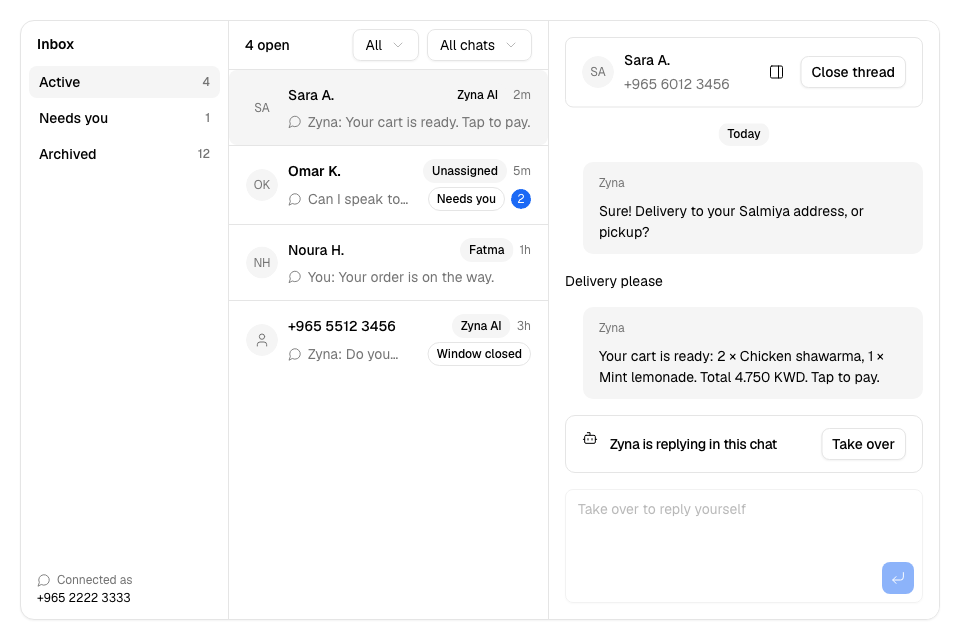The height and width of the screenshot is (640, 960).
Task: Select the Active inbox folder
Action: (124, 82)
